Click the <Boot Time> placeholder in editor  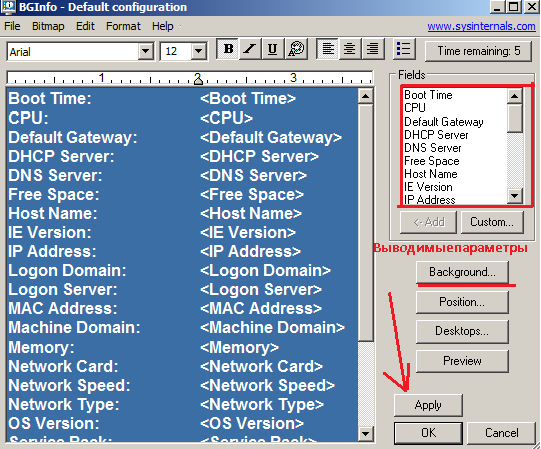(x=248, y=99)
